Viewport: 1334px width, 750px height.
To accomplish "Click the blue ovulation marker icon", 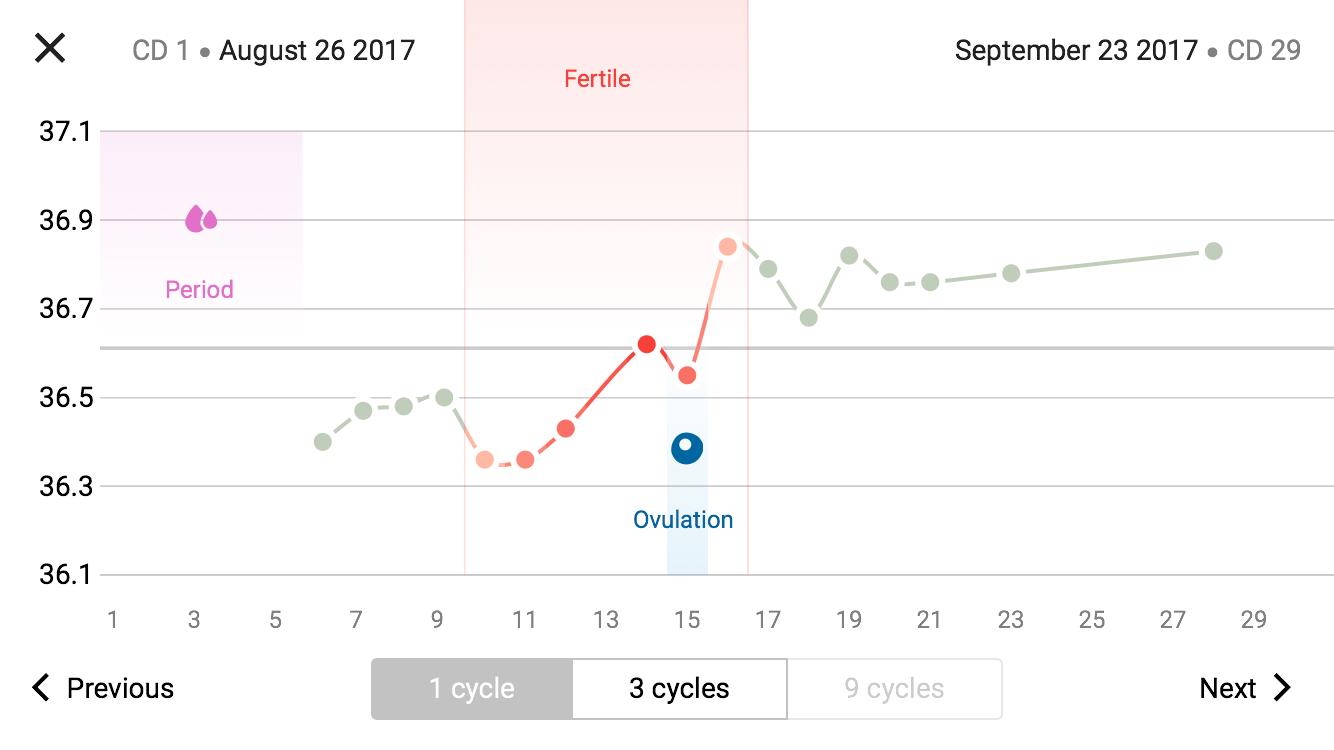I will click(x=686, y=447).
